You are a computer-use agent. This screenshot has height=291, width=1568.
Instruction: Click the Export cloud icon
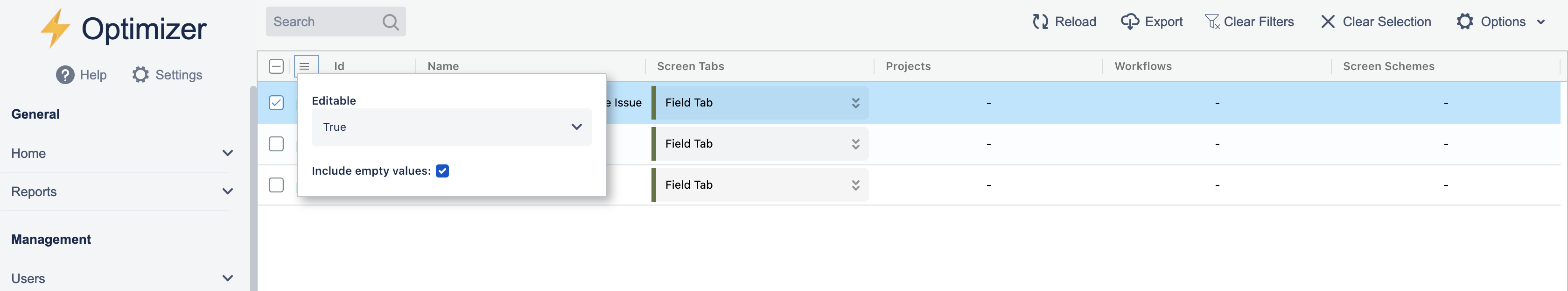[x=1129, y=22]
